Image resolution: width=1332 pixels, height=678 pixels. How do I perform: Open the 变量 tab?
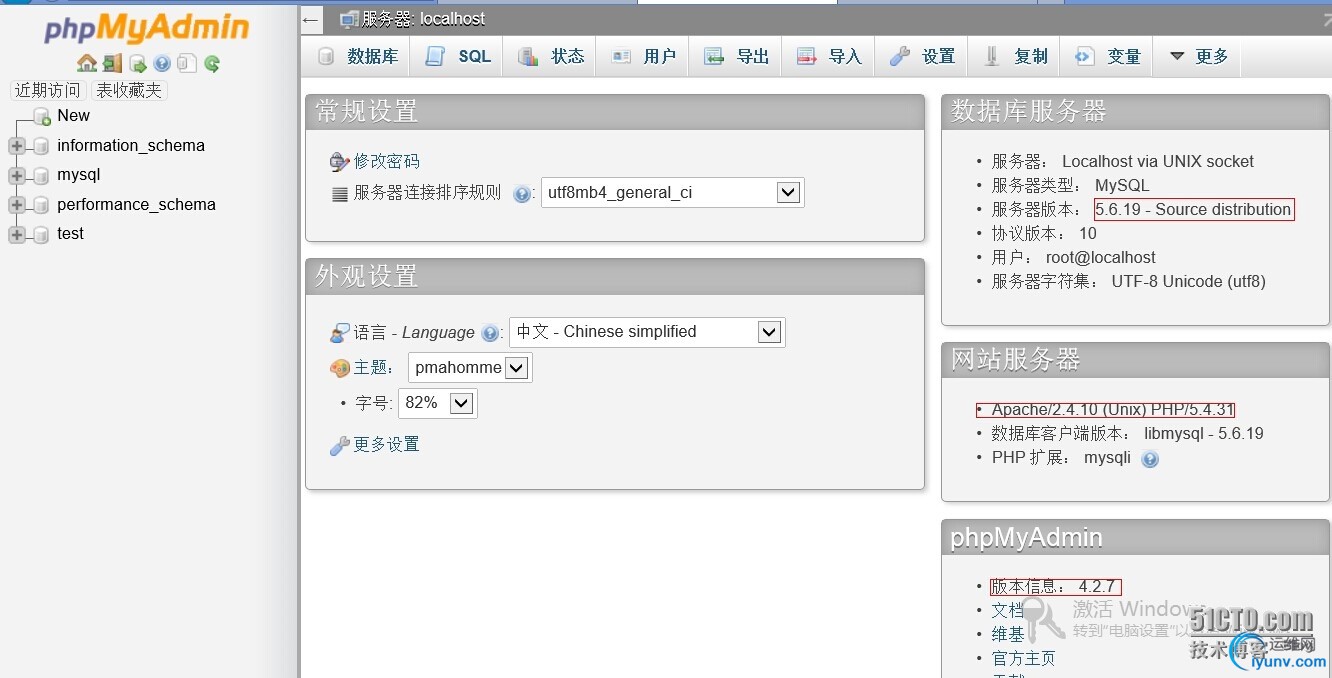pyautogui.click(x=1107, y=57)
